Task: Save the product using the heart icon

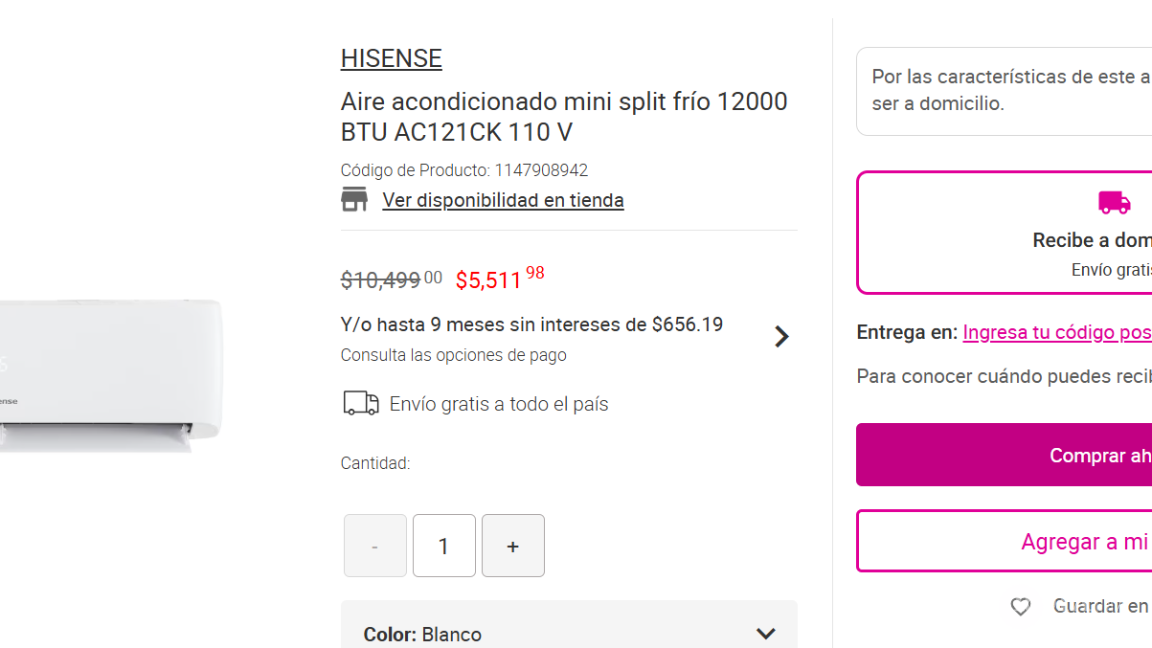Action: tap(1020, 606)
